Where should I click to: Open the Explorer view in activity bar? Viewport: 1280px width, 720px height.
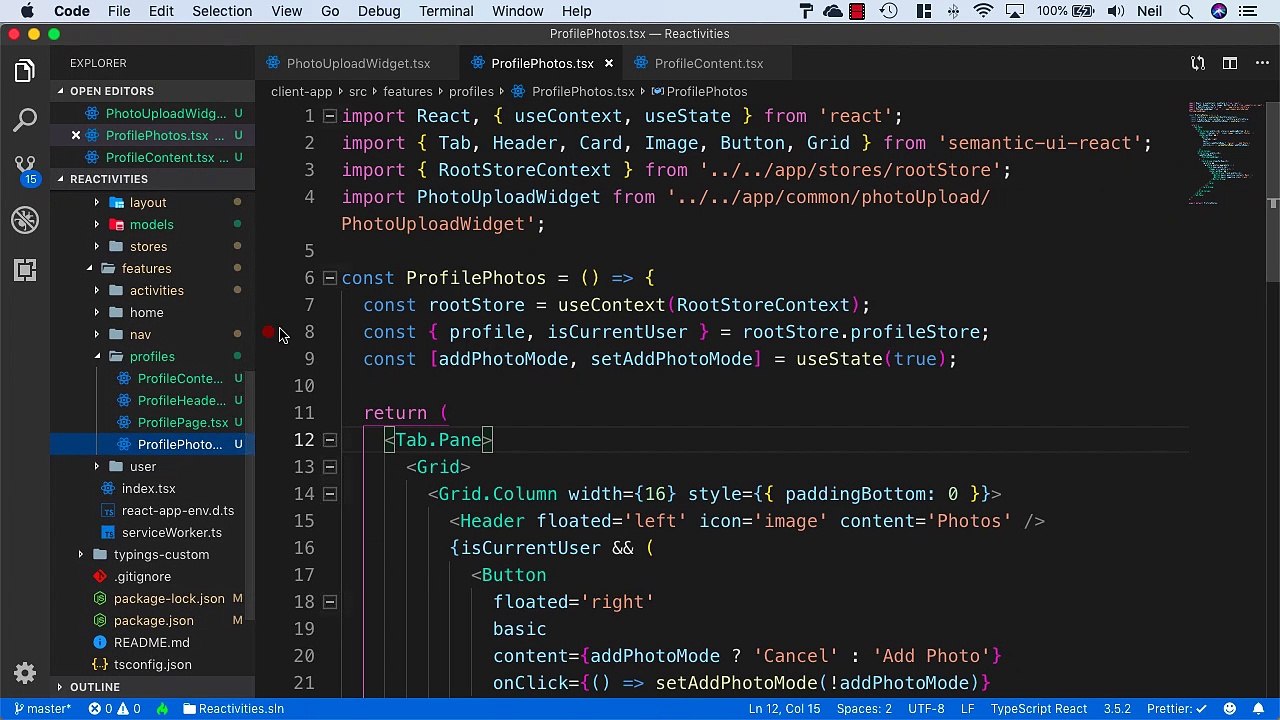[25, 70]
